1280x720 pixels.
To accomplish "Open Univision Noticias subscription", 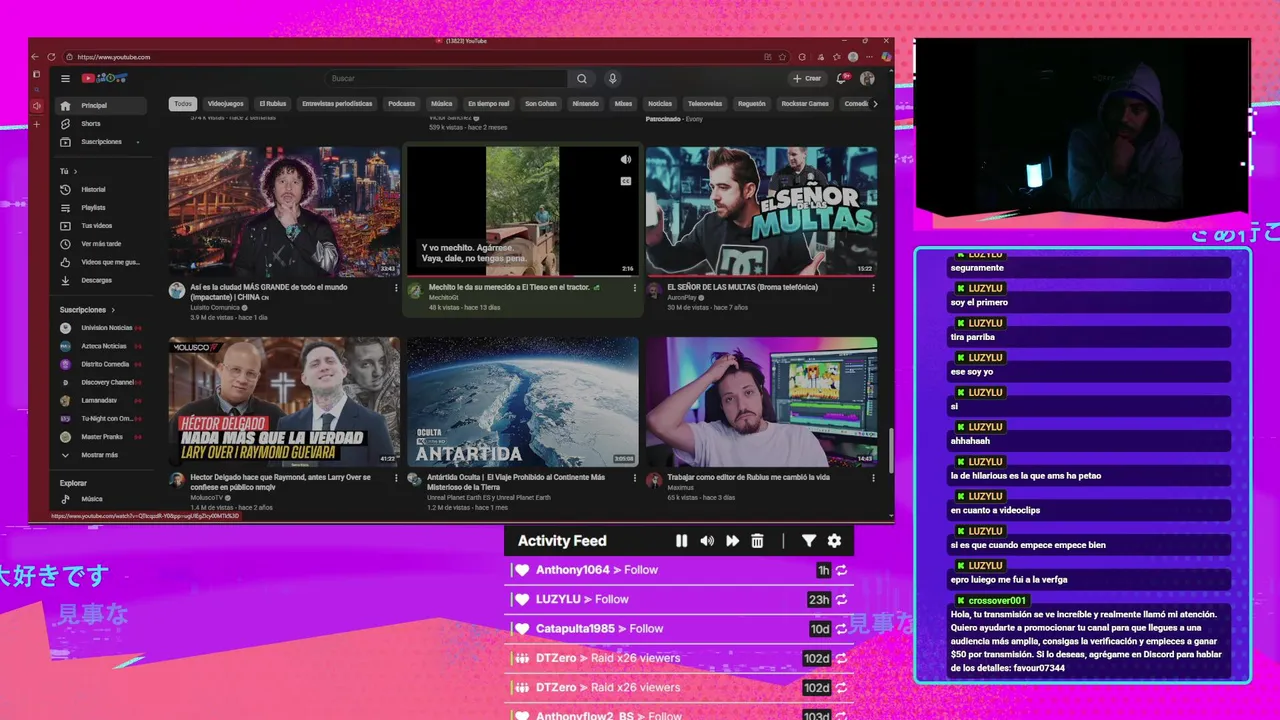I will pos(102,328).
